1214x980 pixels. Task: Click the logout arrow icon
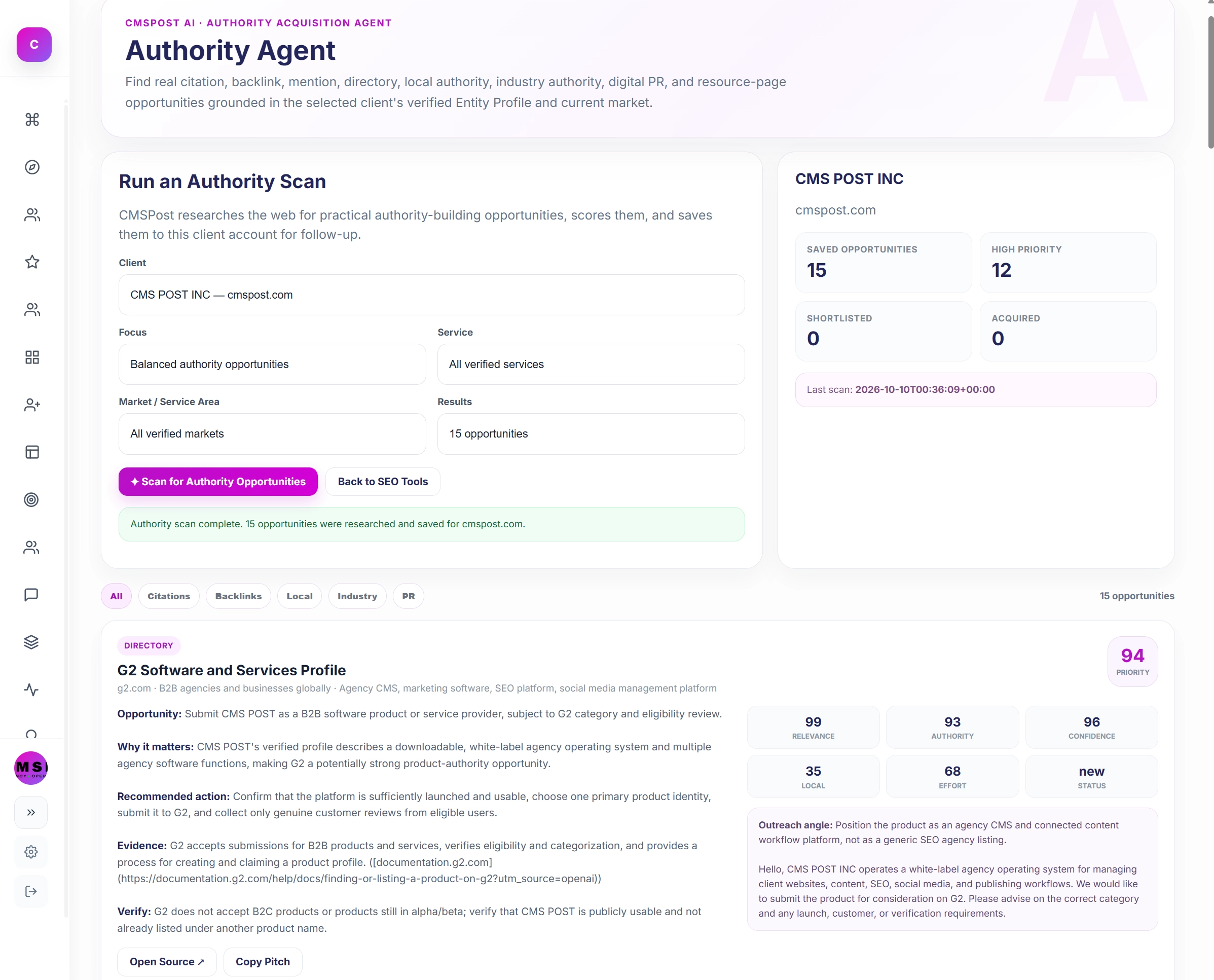(x=31, y=891)
